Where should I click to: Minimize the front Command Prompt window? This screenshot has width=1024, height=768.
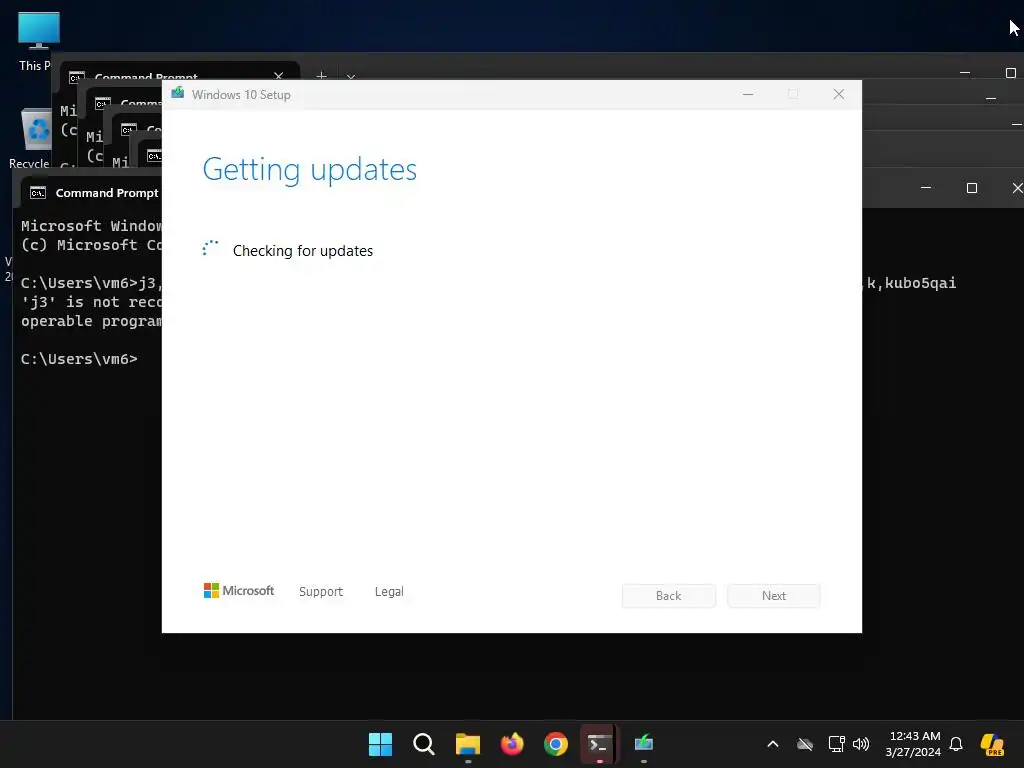[926, 188]
